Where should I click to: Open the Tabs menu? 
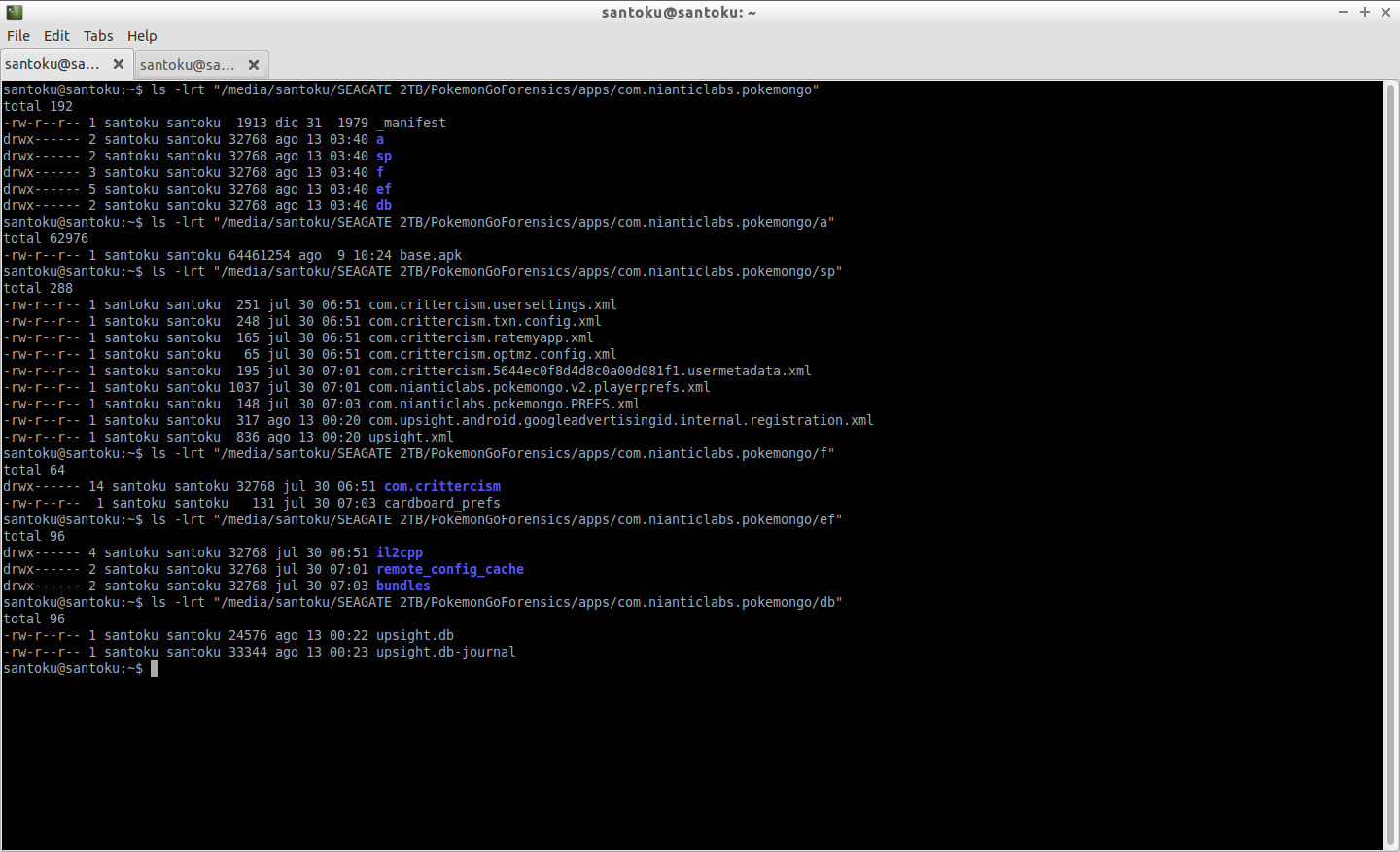[98, 36]
